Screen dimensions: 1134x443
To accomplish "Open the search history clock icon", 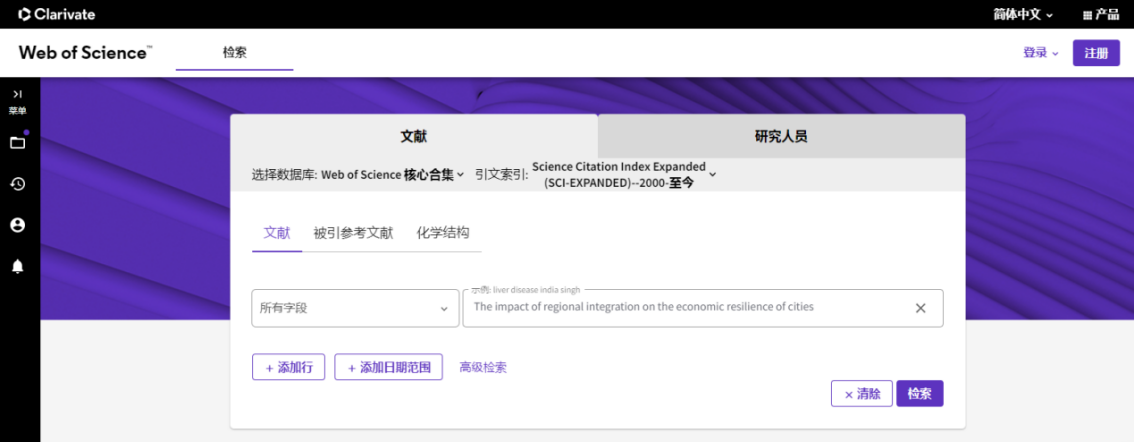I will click(x=18, y=184).
